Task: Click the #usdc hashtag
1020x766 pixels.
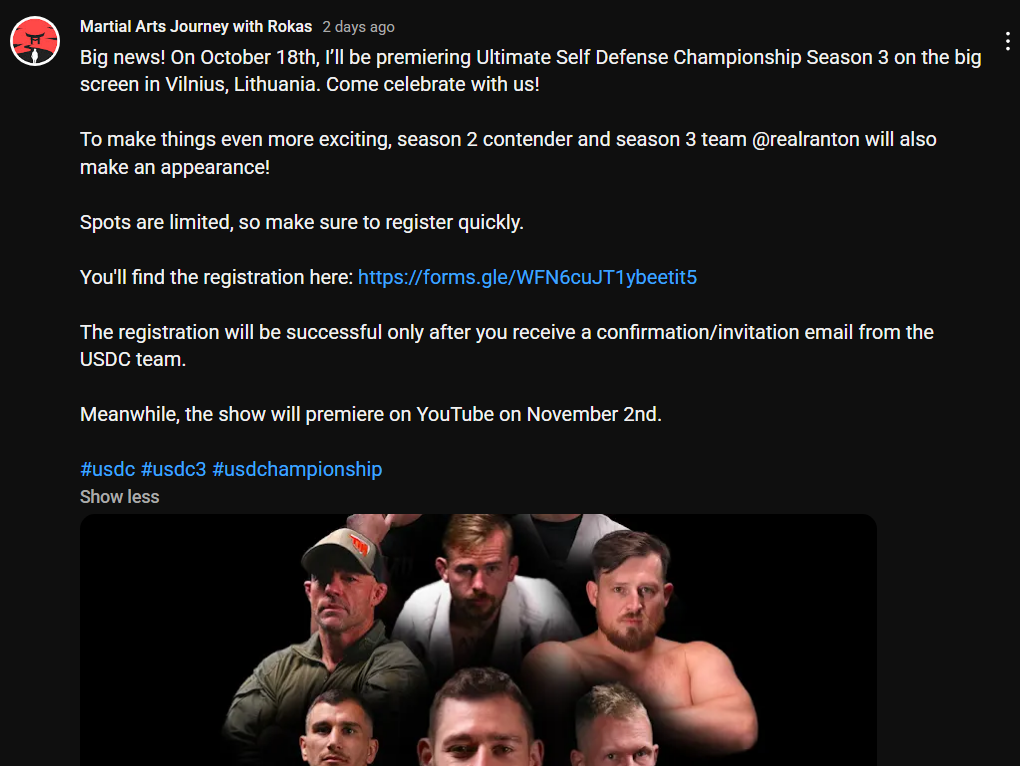Action: (107, 469)
